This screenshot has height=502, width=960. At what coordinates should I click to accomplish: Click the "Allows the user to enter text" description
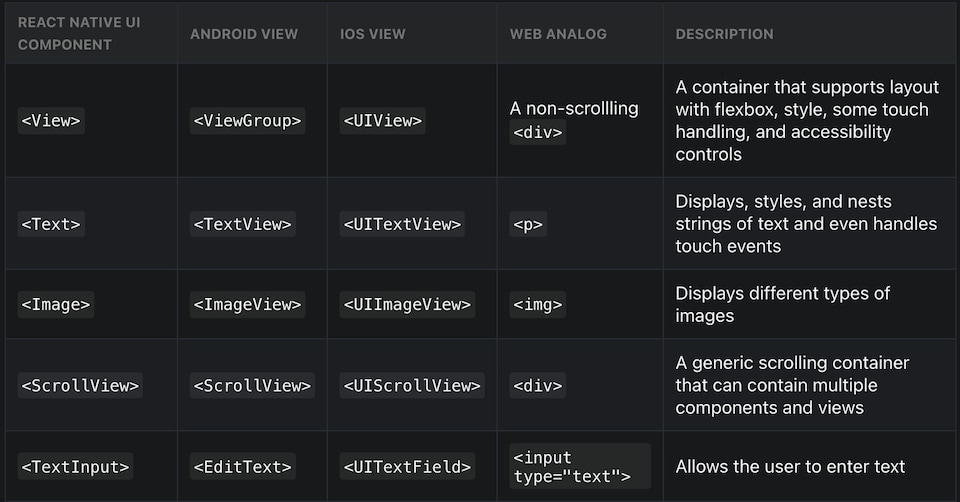coord(790,466)
